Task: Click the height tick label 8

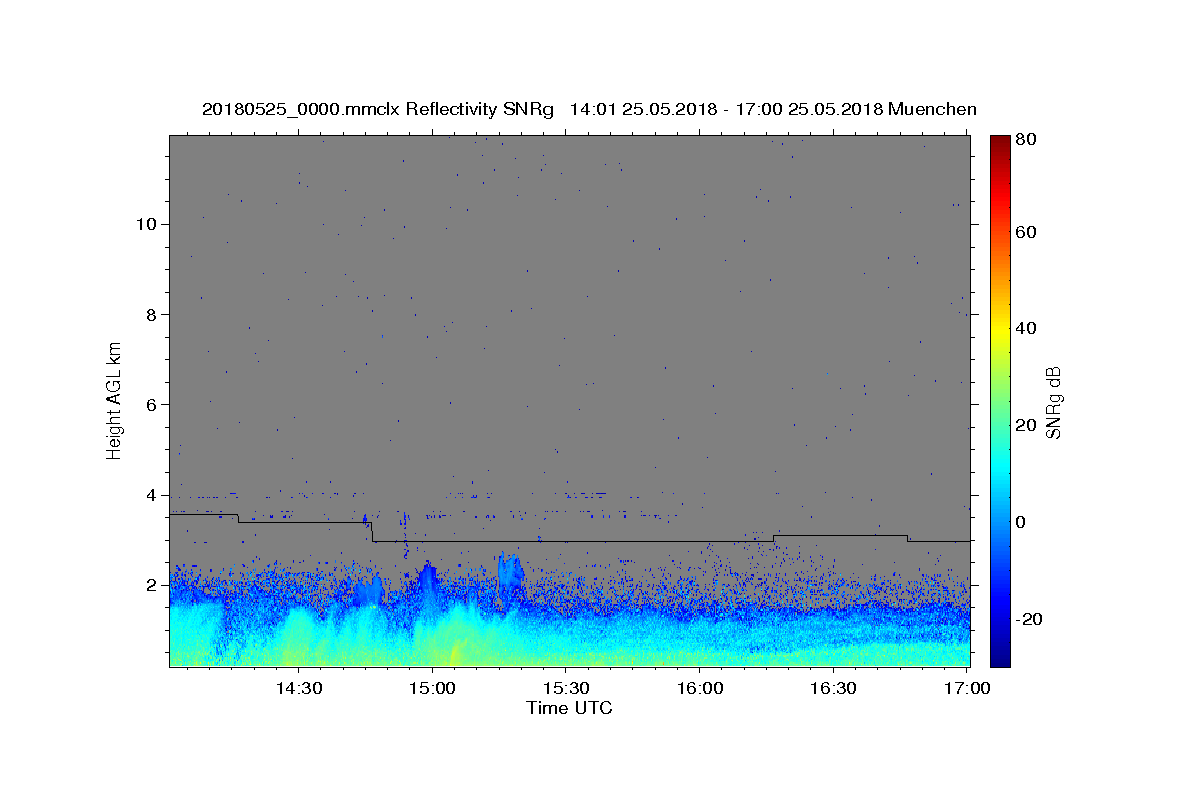Action: [152, 314]
